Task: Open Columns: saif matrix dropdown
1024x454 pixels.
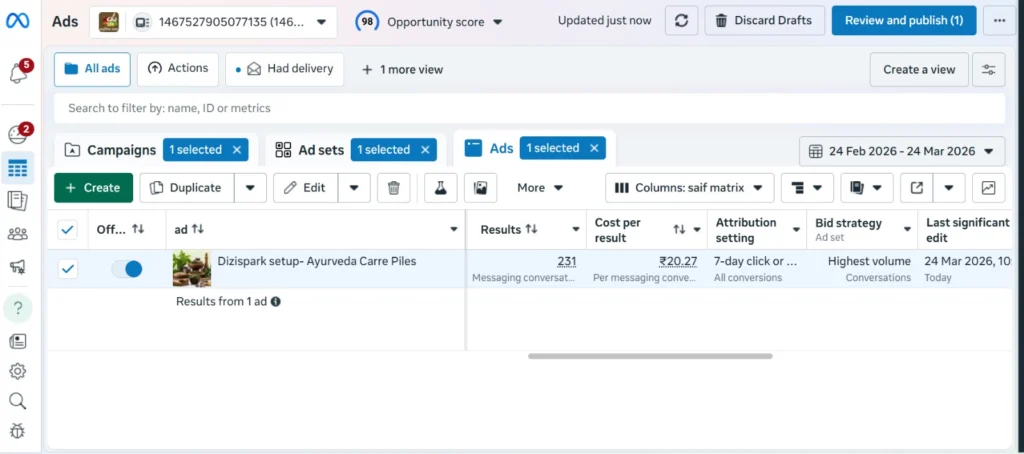Action: 690,188
